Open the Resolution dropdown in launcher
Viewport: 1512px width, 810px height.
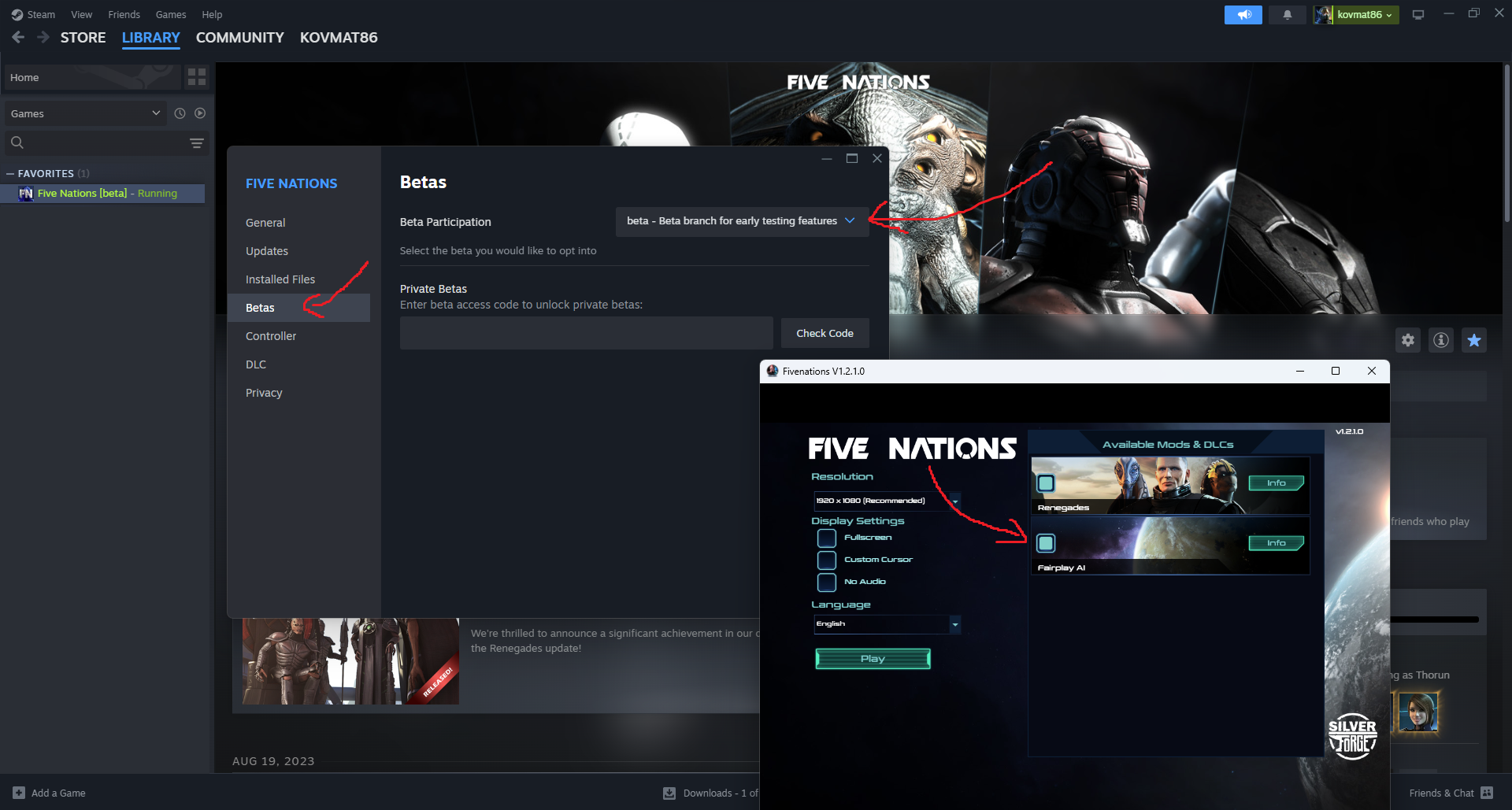[x=888, y=501]
